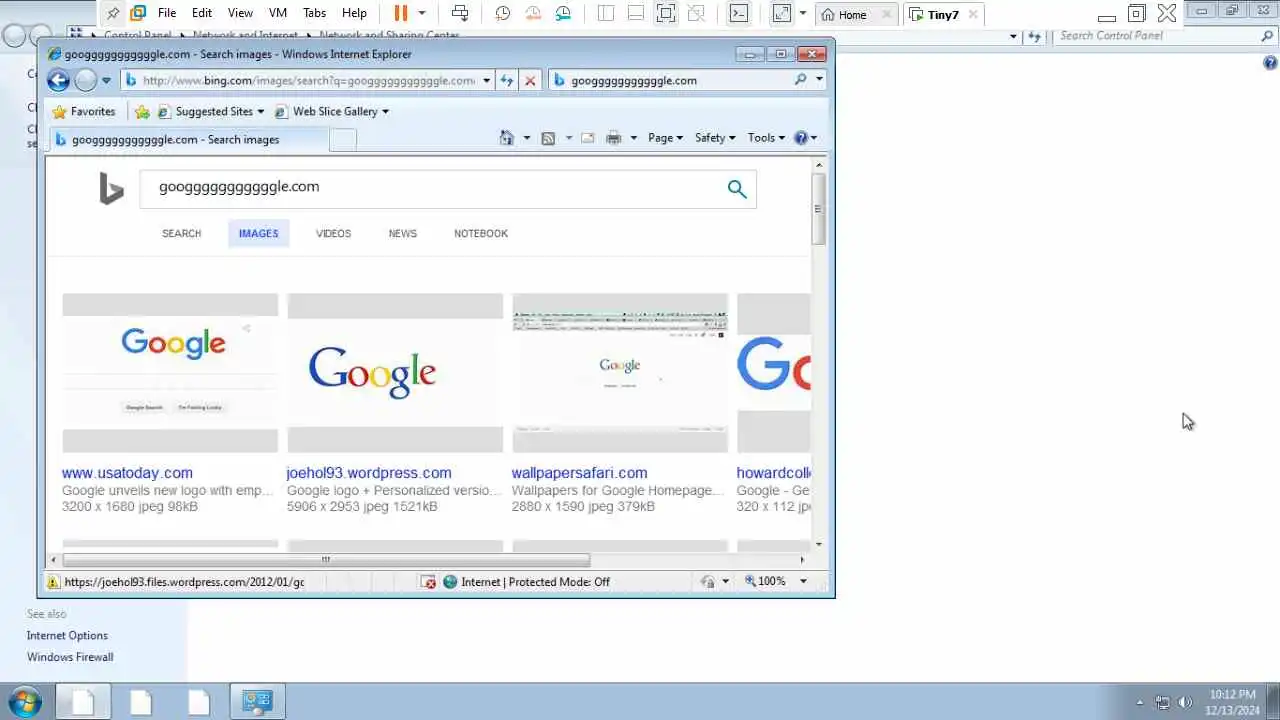Open search provider dropdown arrow in IE
The height and width of the screenshot is (720, 1280).
click(x=819, y=80)
